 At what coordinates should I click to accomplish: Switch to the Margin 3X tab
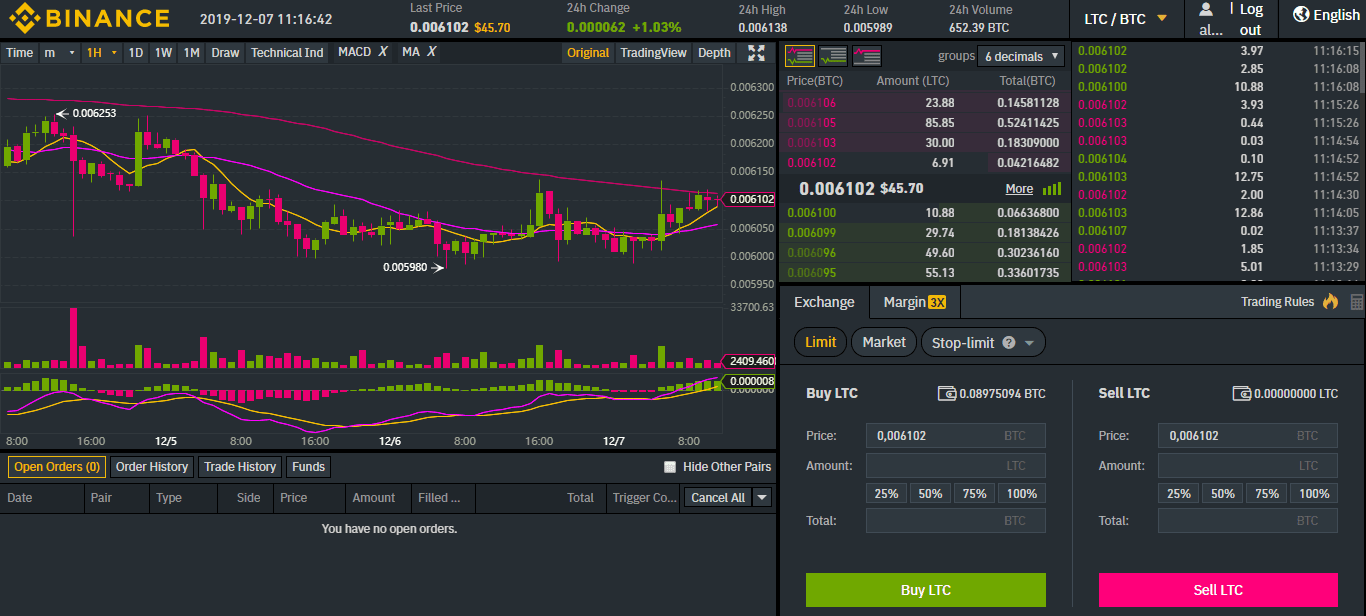[x=914, y=302]
